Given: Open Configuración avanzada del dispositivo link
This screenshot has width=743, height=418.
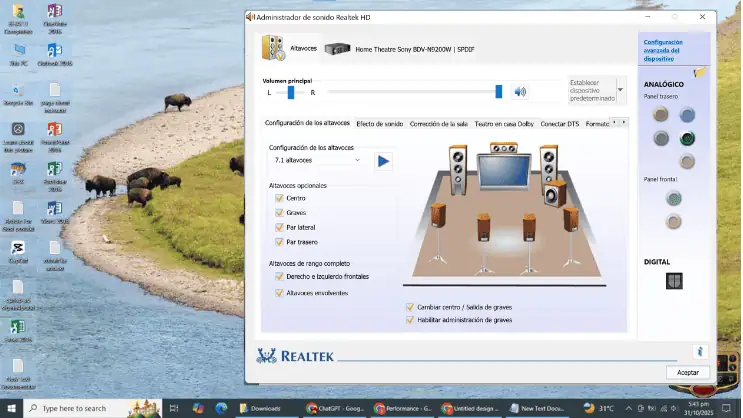Looking at the screenshot, I should [663, 50].
